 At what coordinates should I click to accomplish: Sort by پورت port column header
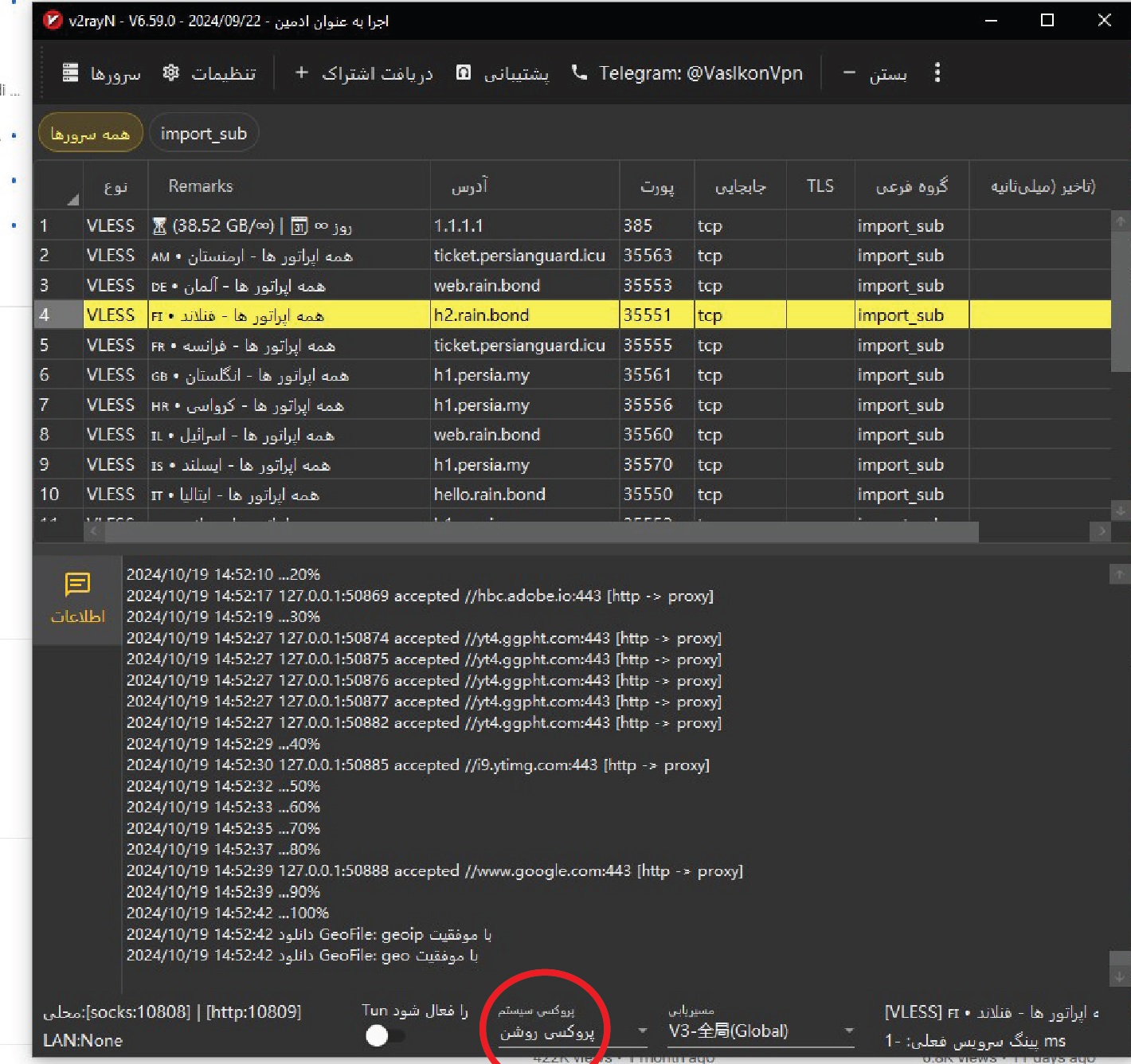tap(657, 186)
